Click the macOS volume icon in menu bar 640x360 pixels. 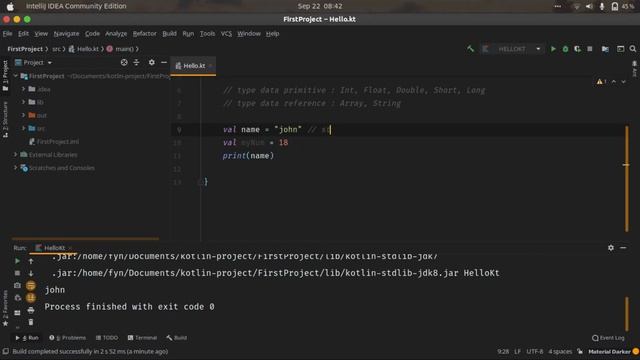point(589,6)
